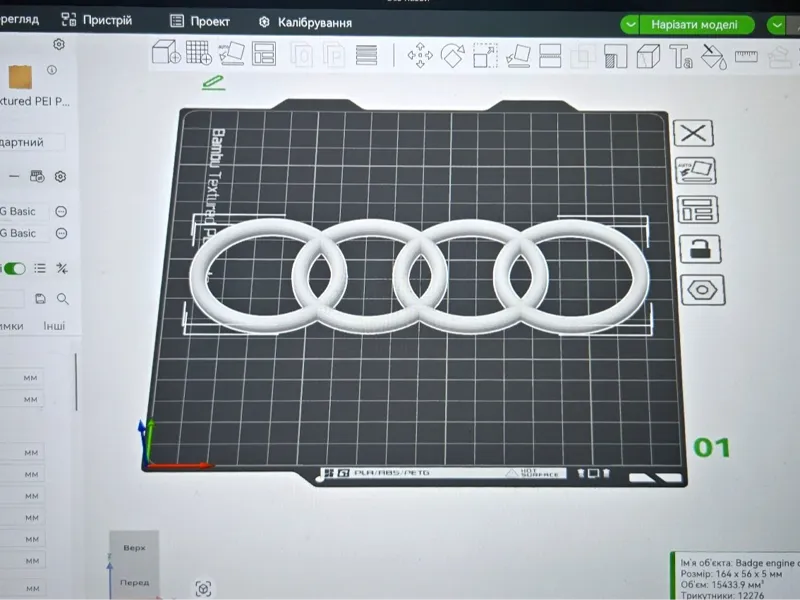Click the Верх face of view cube
This screenshot has width=800, height=600.
tap(134, 548)
